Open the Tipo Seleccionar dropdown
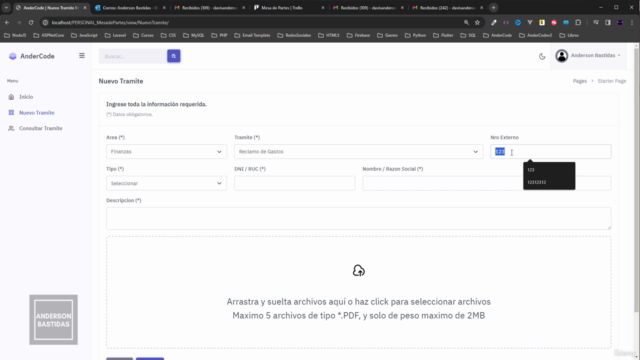This screenshot has height=360, width=640. click(167, 183)
